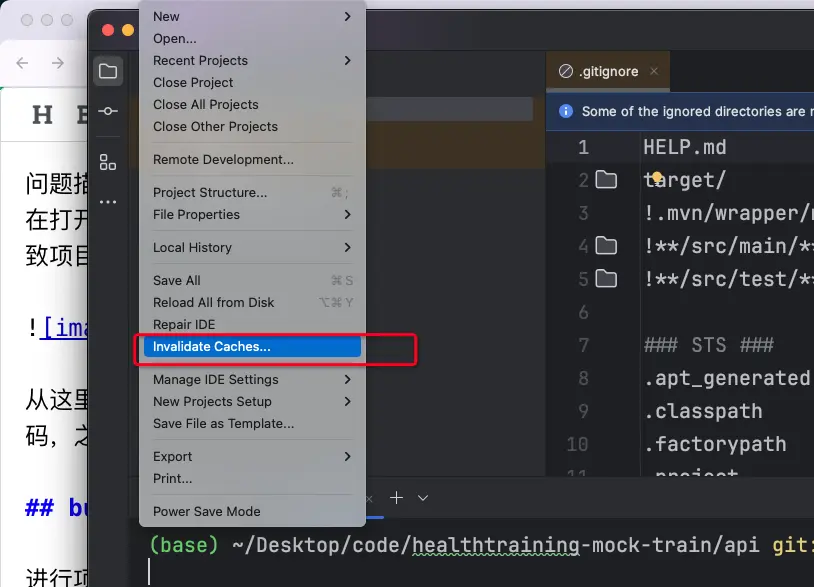Expand the Manage IDE Settings submenu
This screenshot has width=814, height=587.
(252, 379)
